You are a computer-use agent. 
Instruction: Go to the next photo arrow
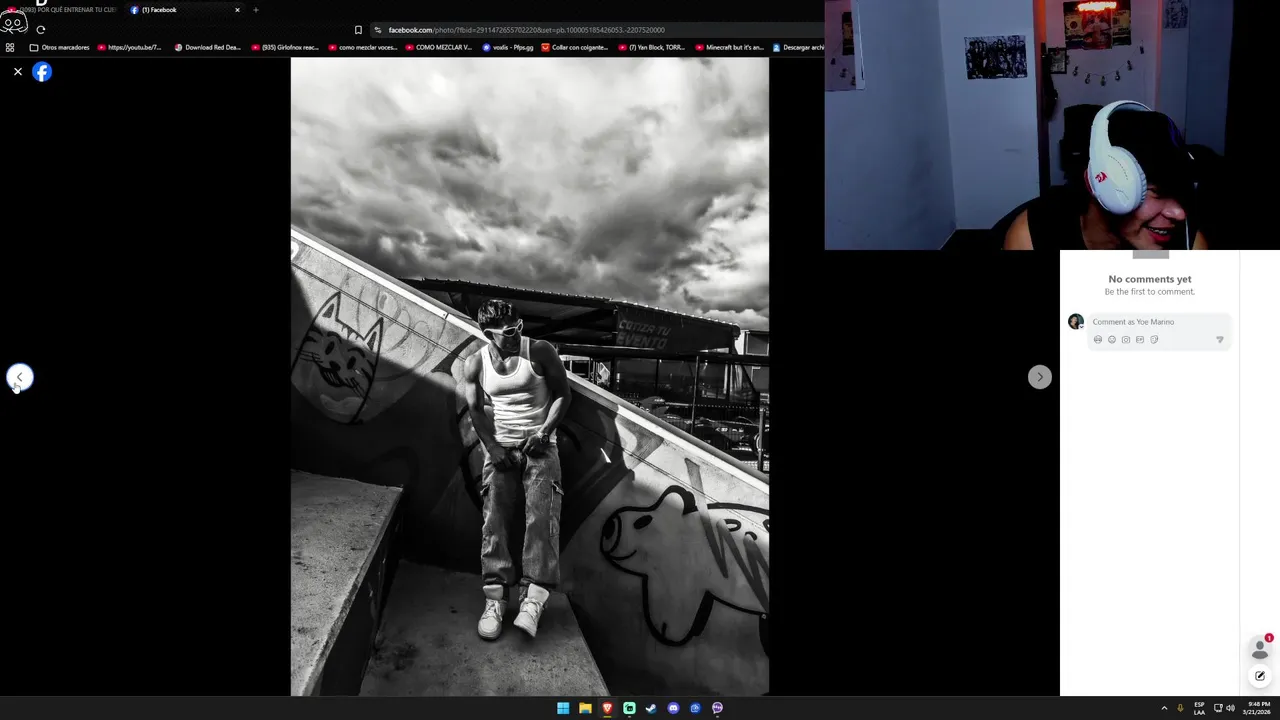click(x=1039, y=377)
